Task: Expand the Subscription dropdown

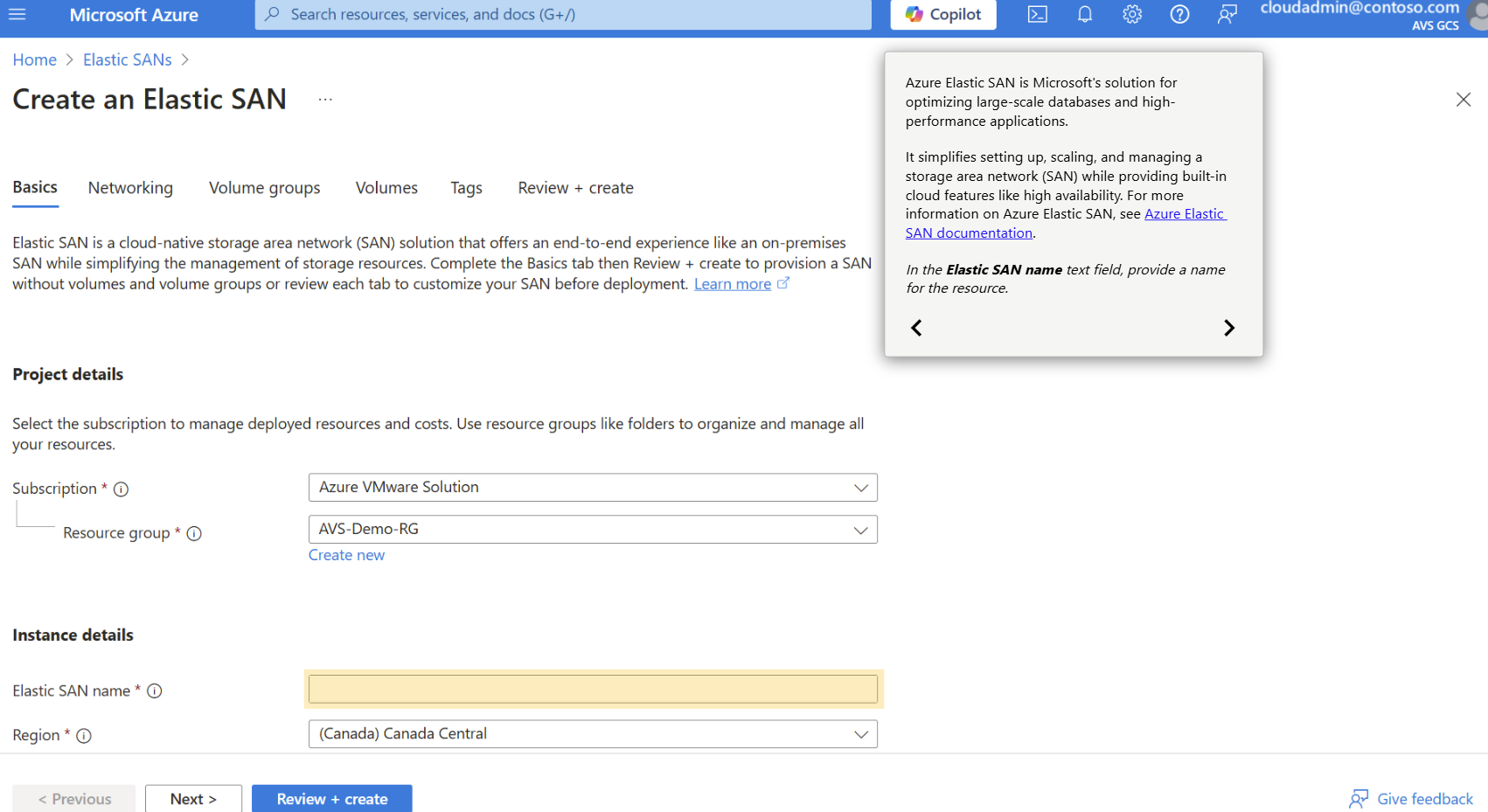Action: [593, 488]
